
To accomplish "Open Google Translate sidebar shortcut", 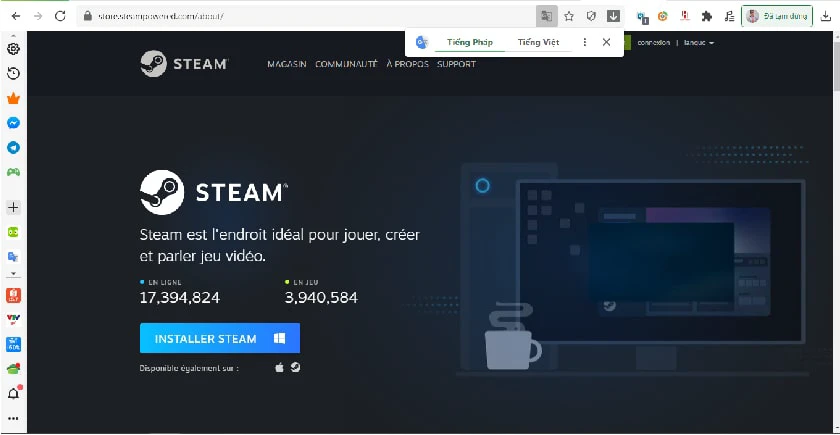I will [x=13, y=257].
